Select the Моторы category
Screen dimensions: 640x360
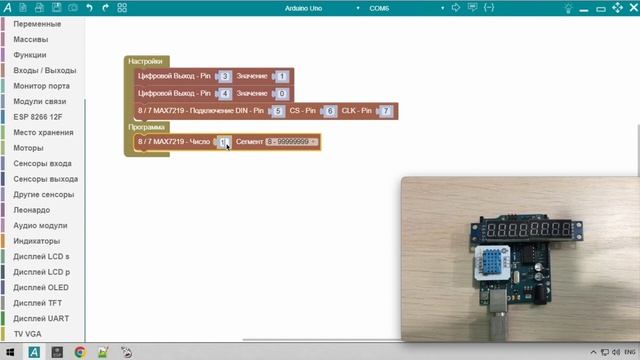click(28, 148)
